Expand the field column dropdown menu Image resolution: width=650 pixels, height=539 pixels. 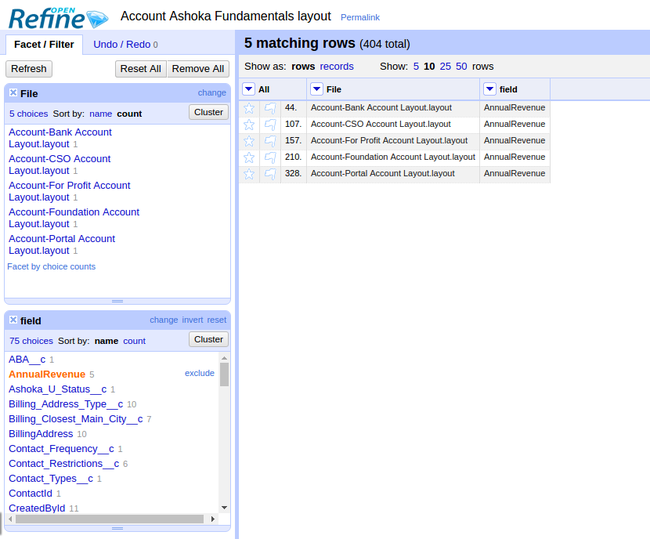click(x=489, y=90)
